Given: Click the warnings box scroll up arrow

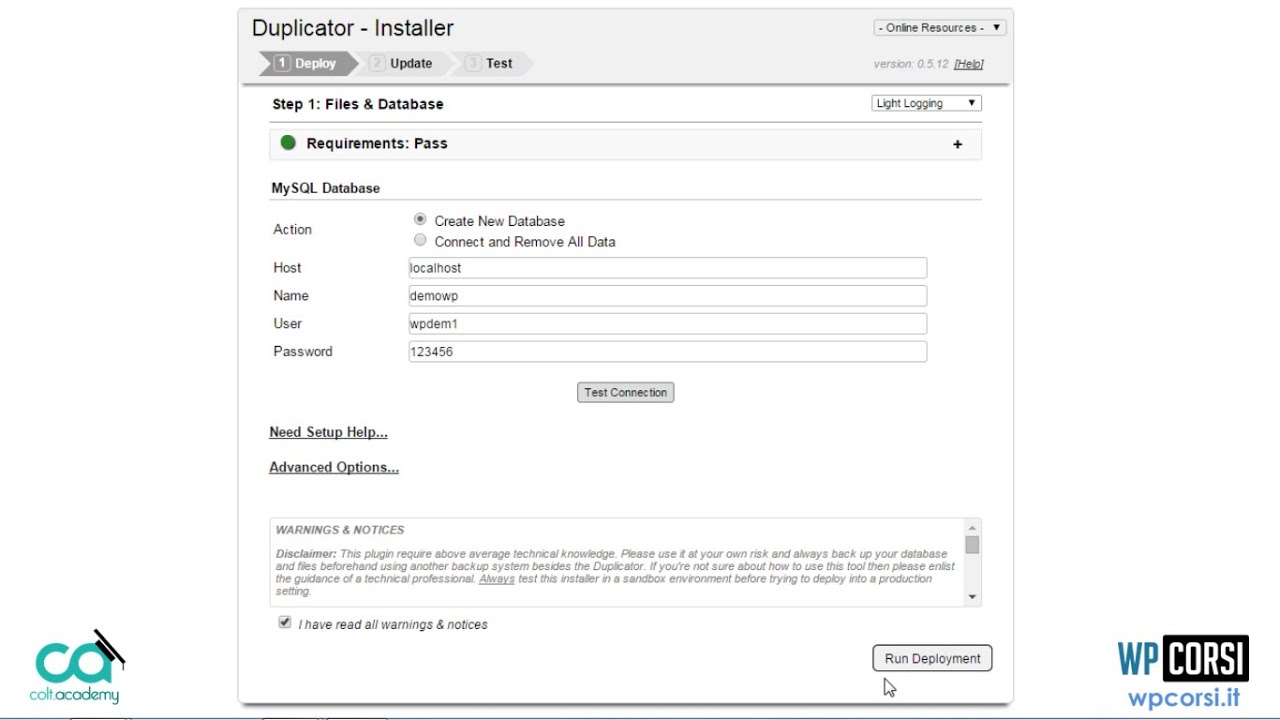Looking at the screenshot, I should pyautogui.click(x=972, y=528).
